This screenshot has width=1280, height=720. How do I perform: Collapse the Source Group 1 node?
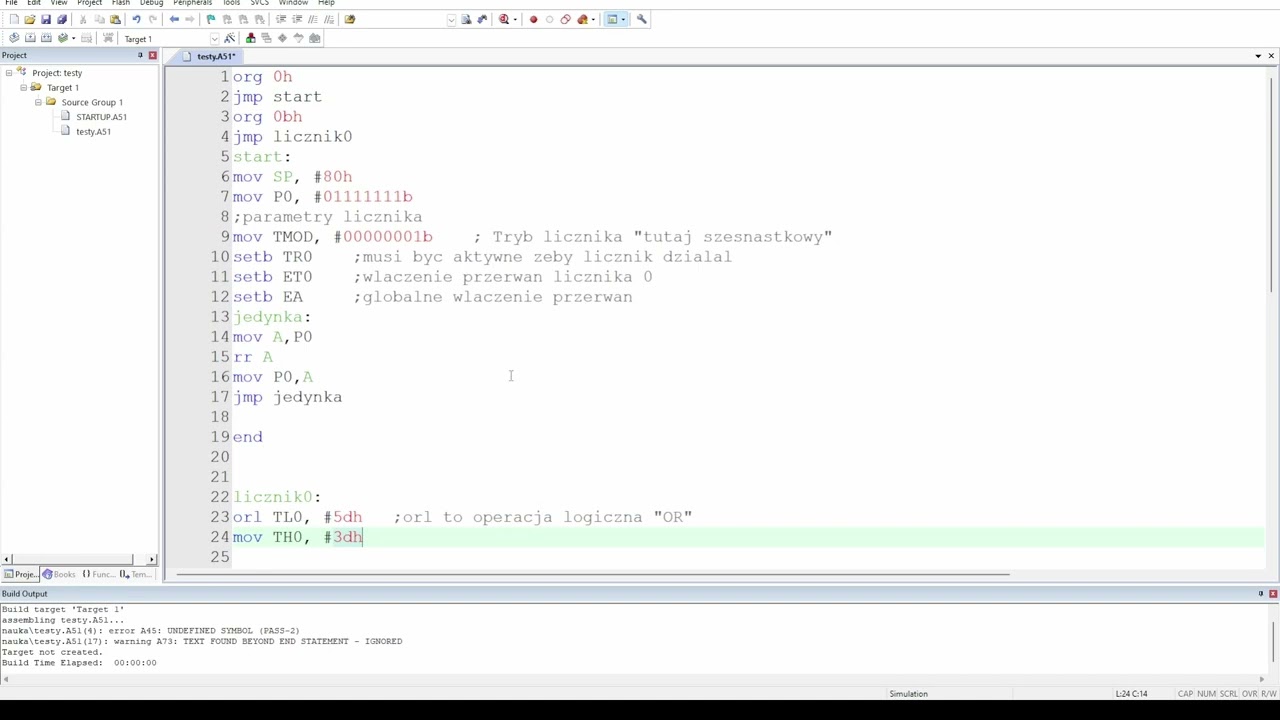tap(38, 102)
